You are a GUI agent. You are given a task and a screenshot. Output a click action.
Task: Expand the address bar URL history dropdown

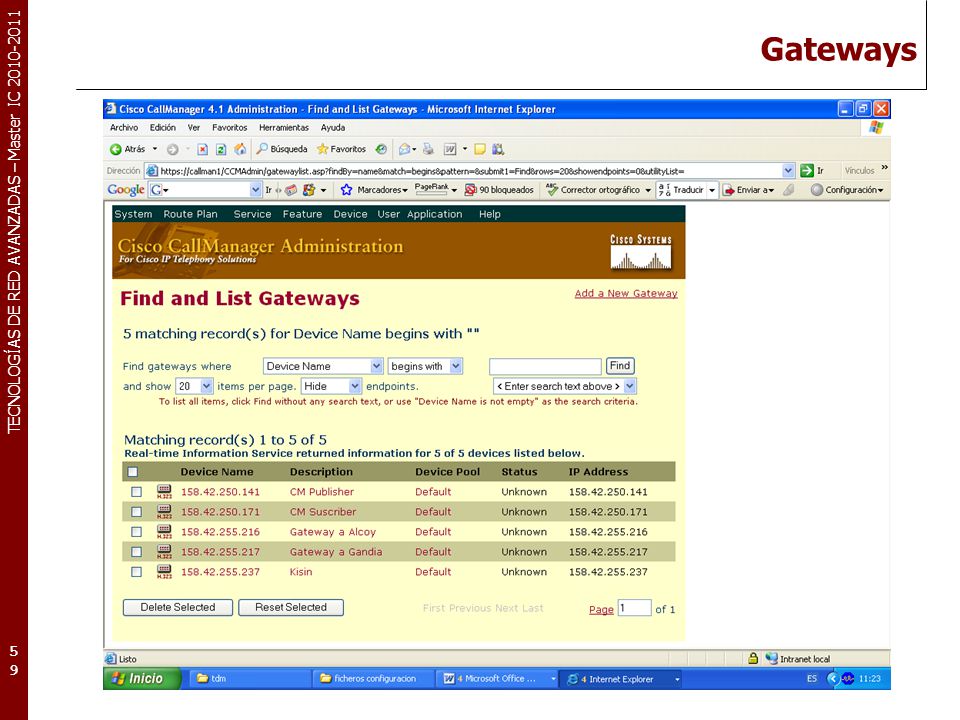[x=788, y=171]
